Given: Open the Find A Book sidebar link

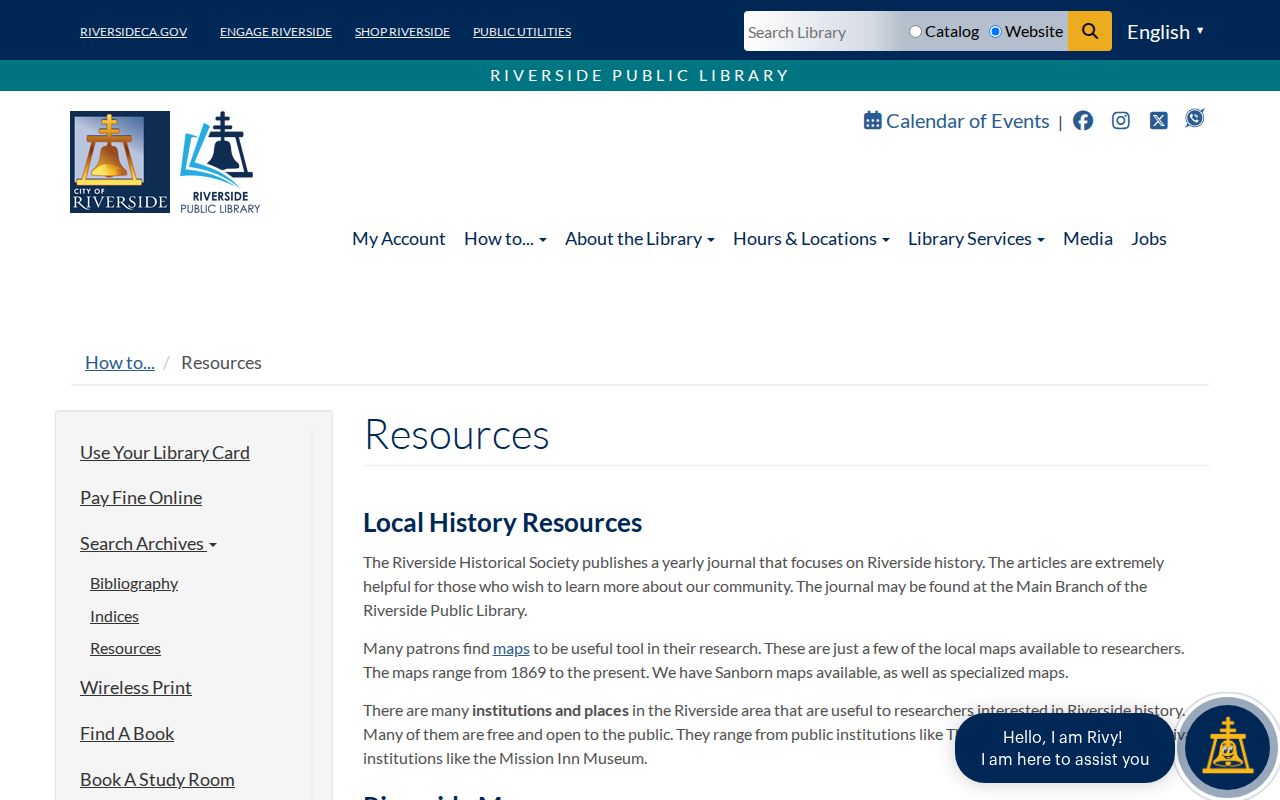Looking at the screenshot, I should (127, 734).
